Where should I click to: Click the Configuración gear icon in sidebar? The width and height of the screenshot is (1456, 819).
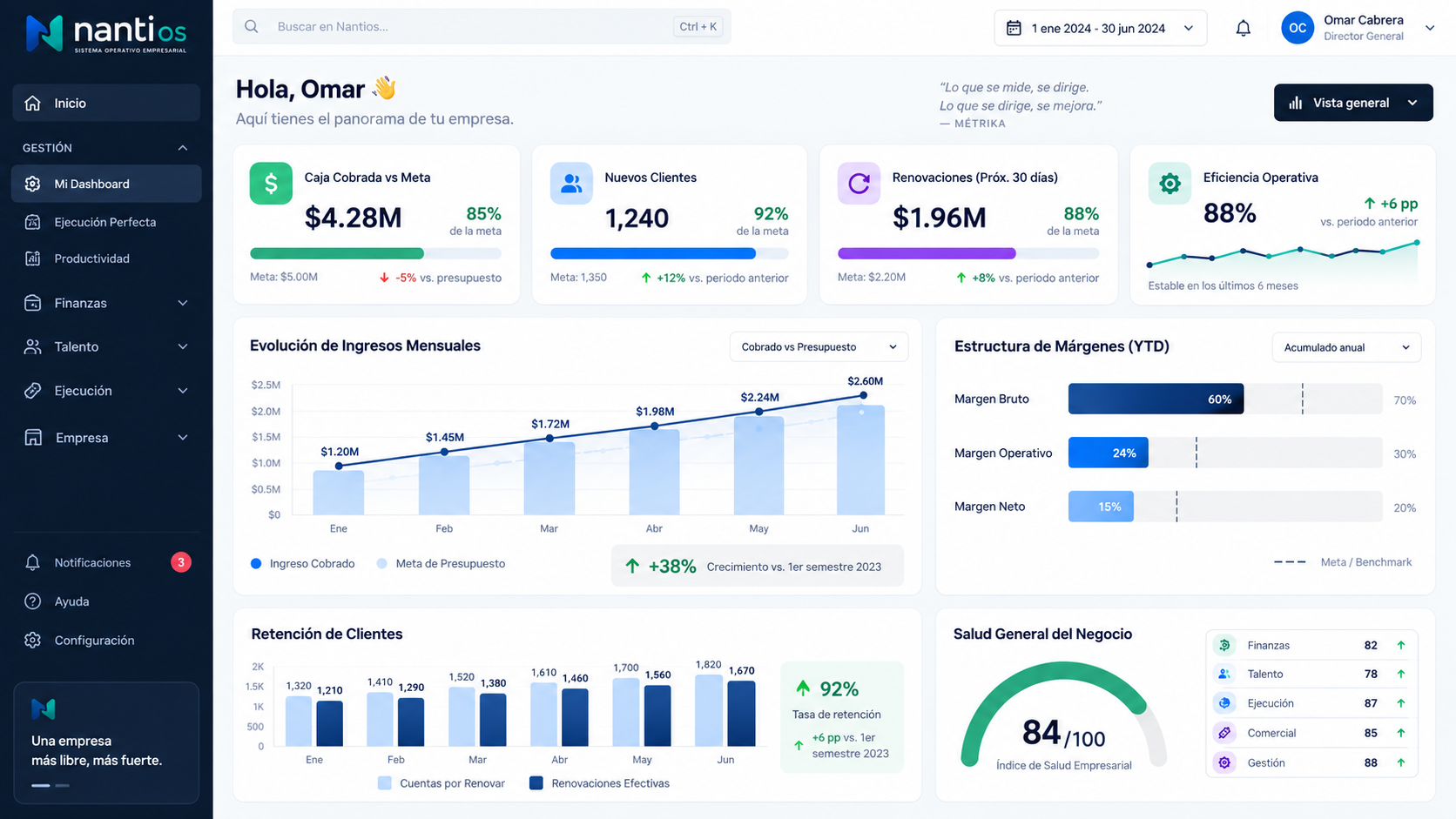[33, 641]
